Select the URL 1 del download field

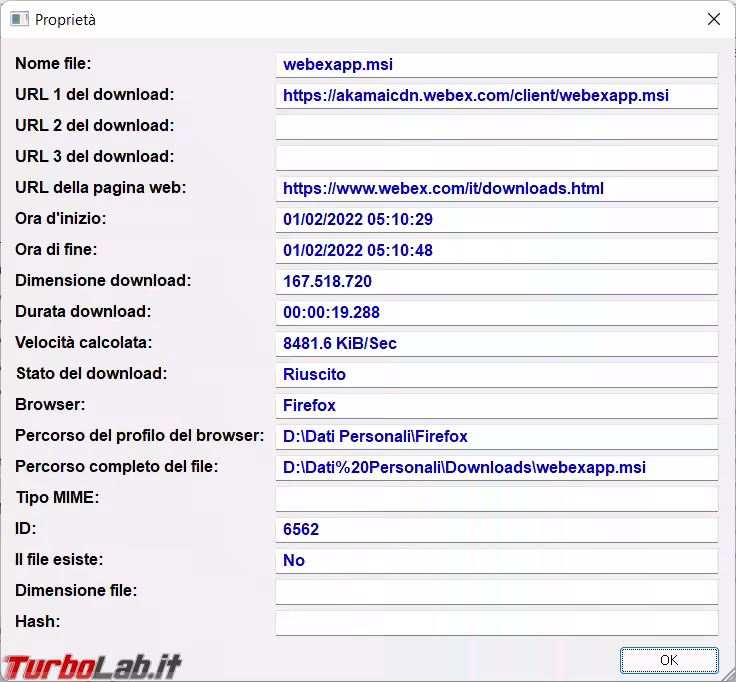click(496, 96)
